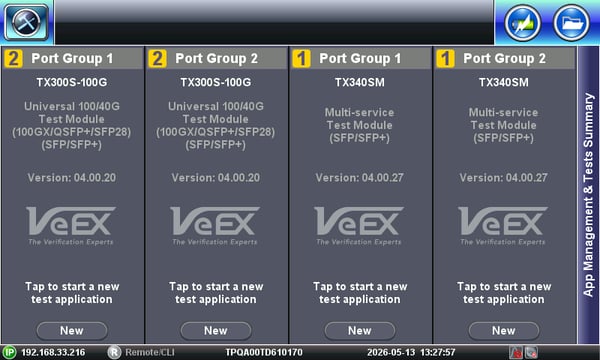The image size is (600, 360).
Task: Click 'Multi-service Test Module' text in TX340SM Port Group 2
Action: pyautogui.click(x=503, y=119)
